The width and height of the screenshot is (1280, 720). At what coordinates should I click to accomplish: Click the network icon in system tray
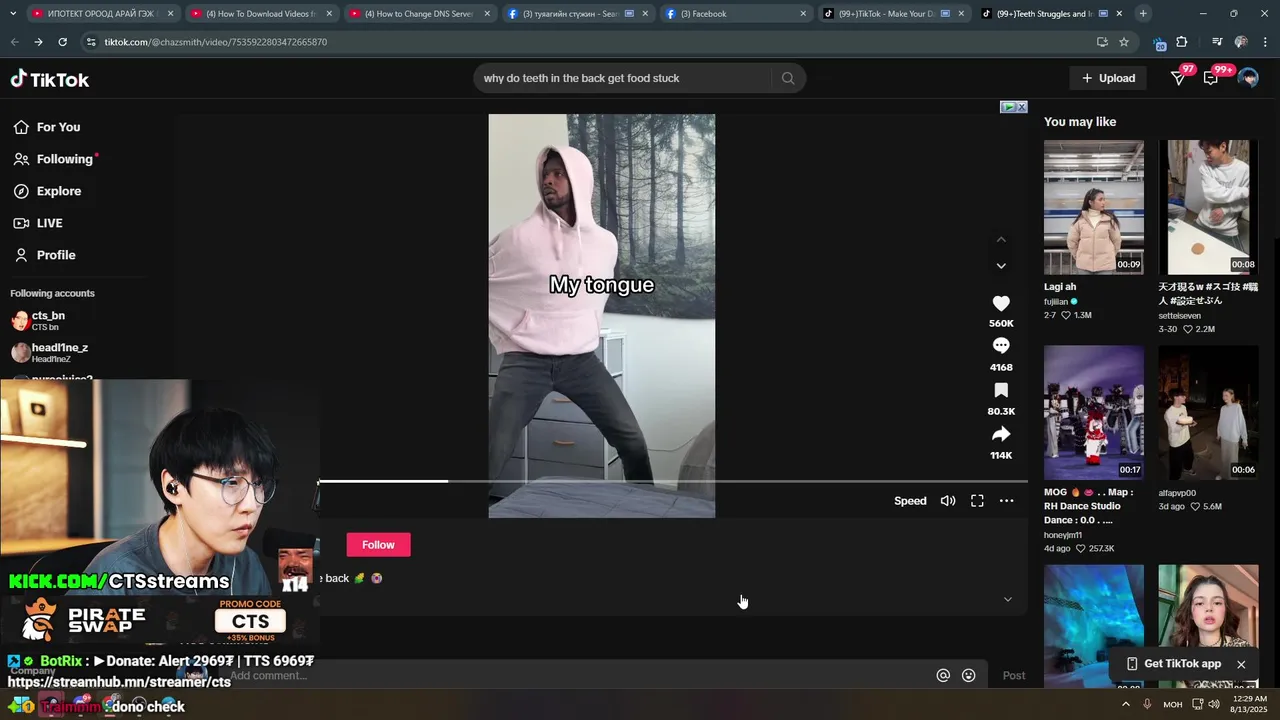(x=1196, y=704)
